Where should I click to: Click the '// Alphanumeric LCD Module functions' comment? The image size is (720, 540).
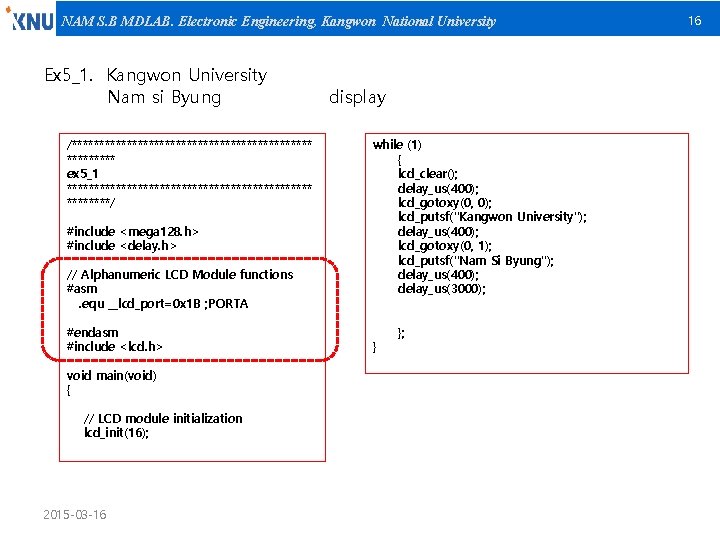click(x=180, y=275)
